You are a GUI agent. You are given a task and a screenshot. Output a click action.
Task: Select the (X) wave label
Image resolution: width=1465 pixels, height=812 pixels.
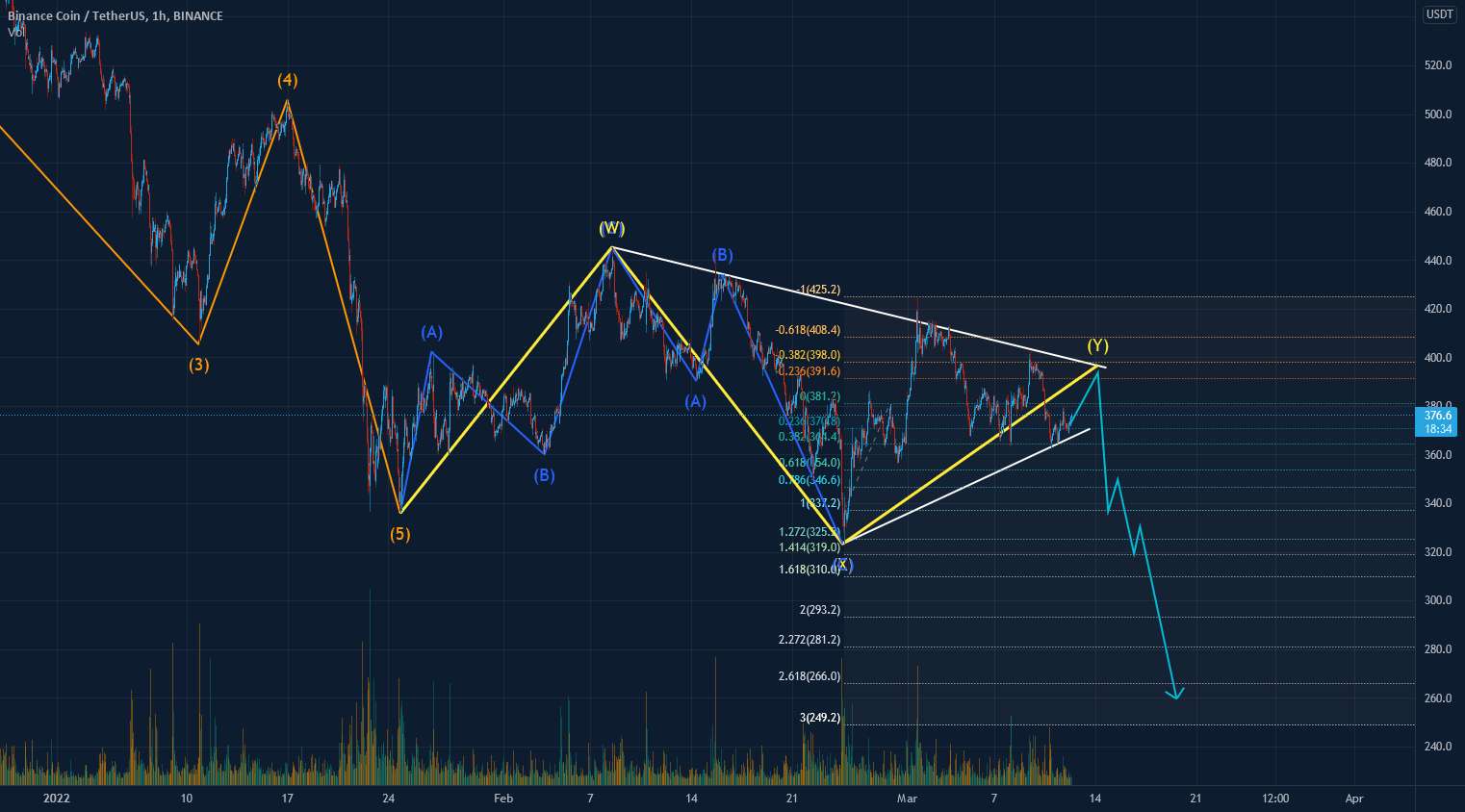[843, 565]
